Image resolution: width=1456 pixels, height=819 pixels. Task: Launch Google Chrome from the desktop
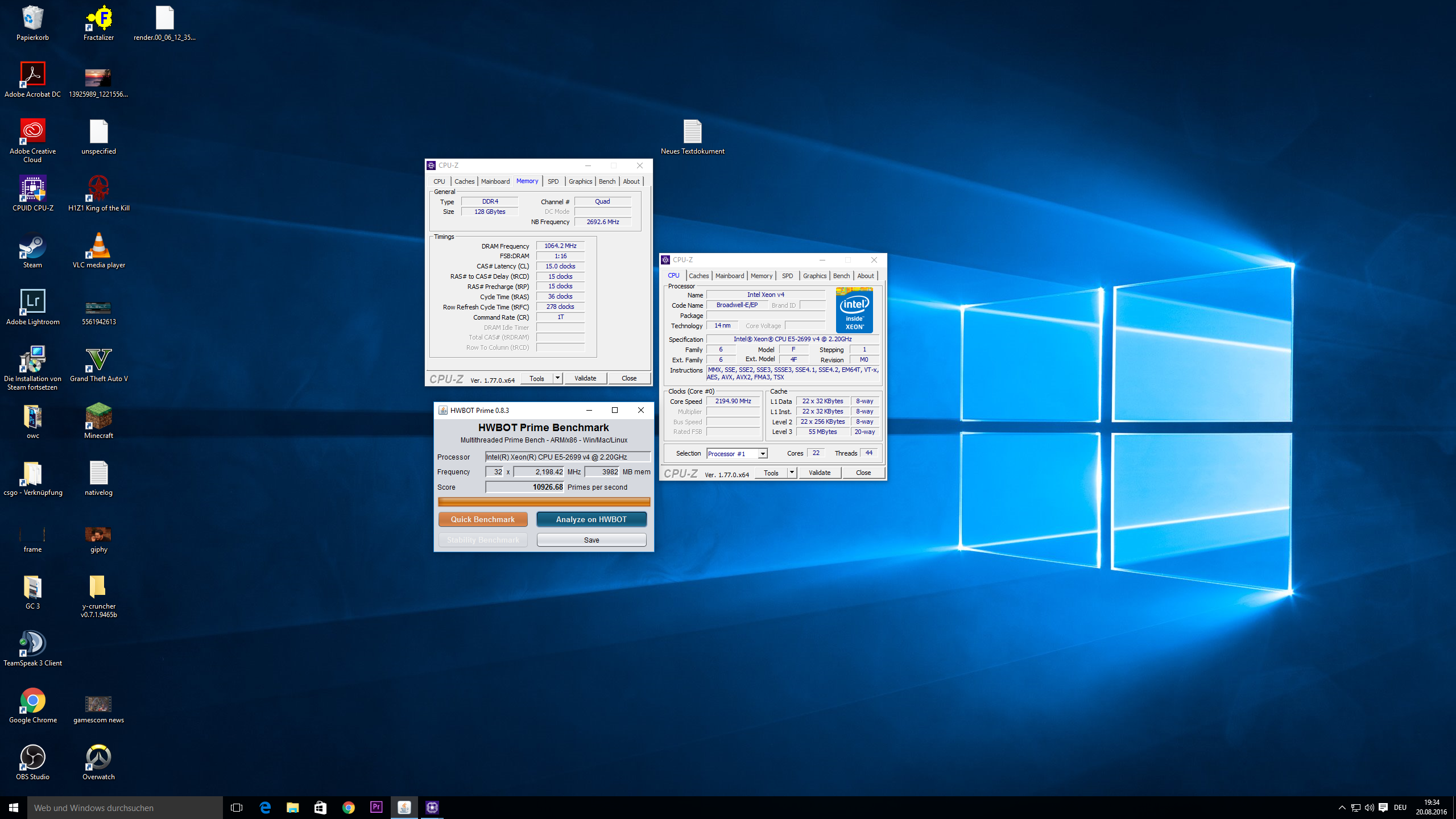(32, 706)
